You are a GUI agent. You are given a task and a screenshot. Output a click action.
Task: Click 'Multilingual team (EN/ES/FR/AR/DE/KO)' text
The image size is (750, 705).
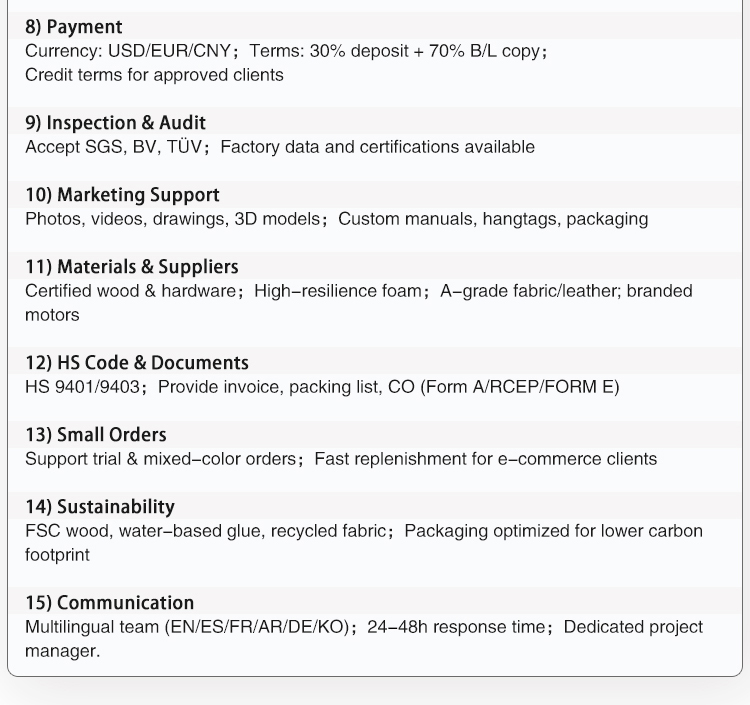click(x=188, y=627)
